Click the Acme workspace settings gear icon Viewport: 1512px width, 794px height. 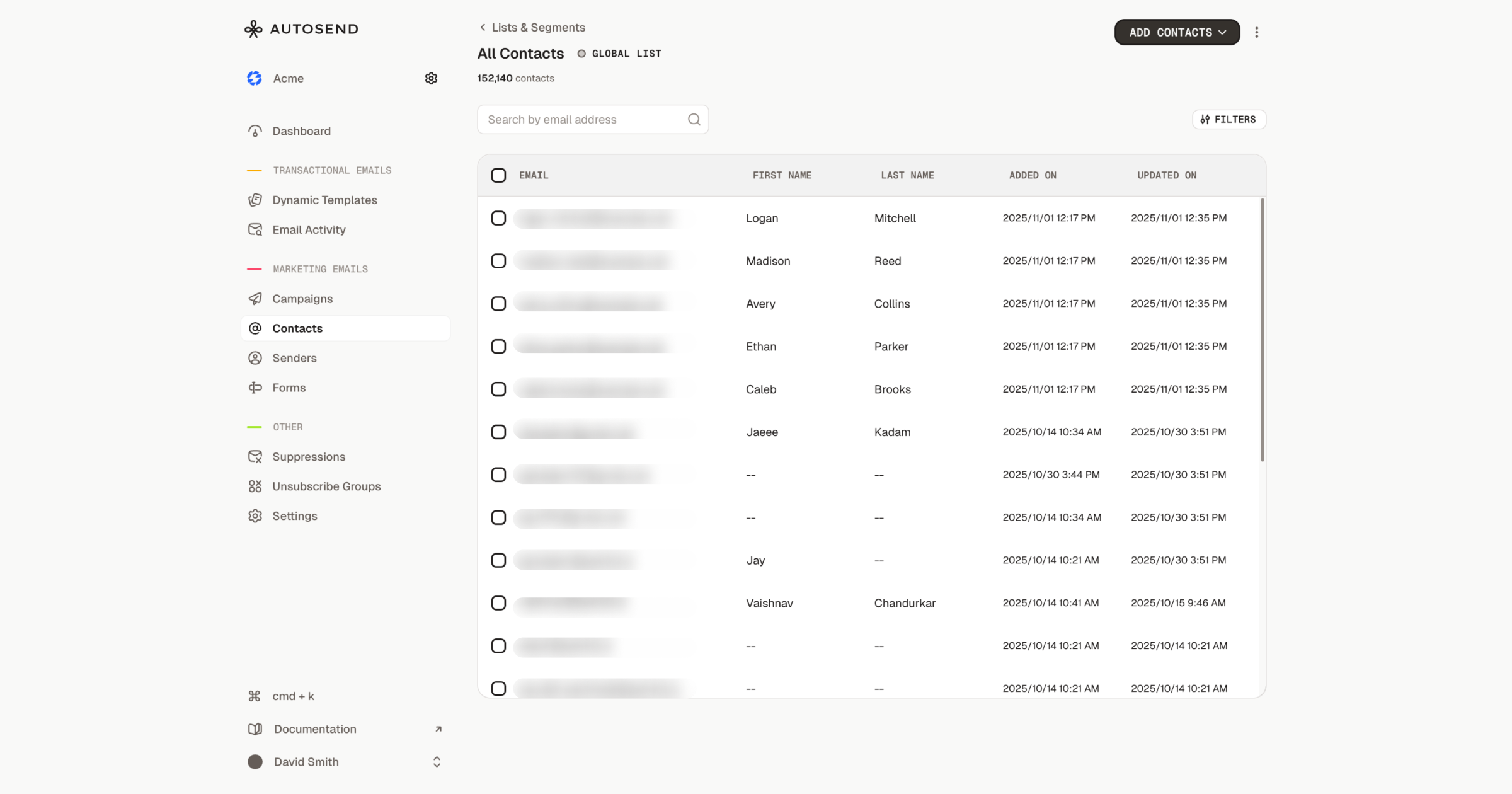click(431, 78)
